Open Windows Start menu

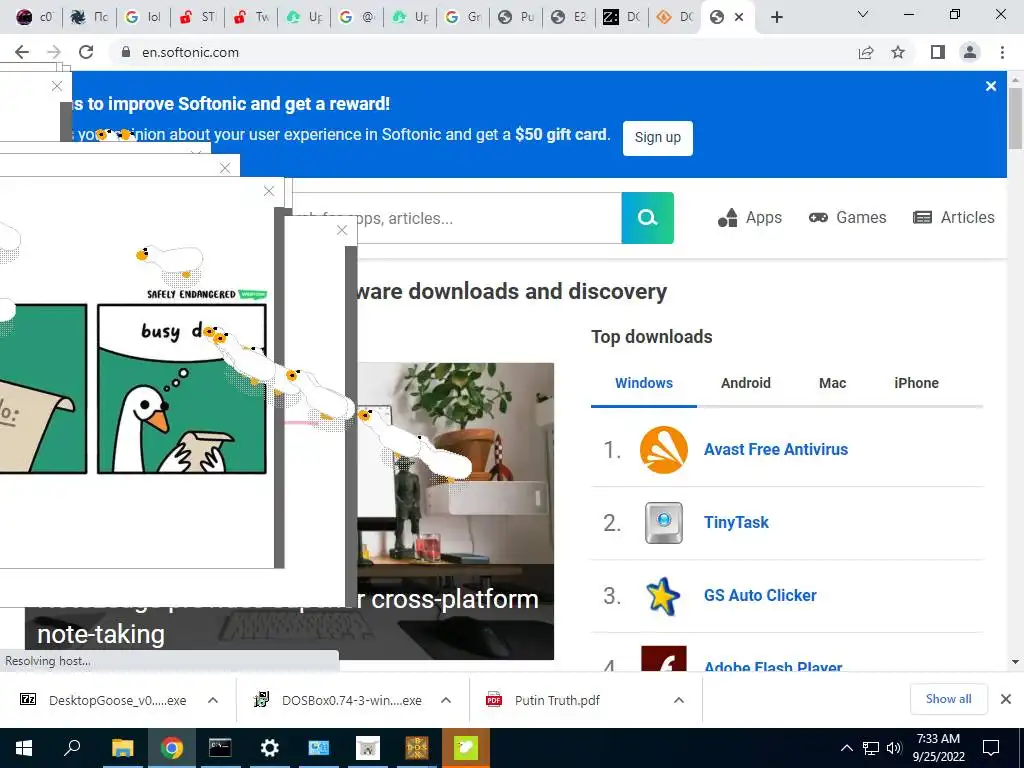[24, 748]
